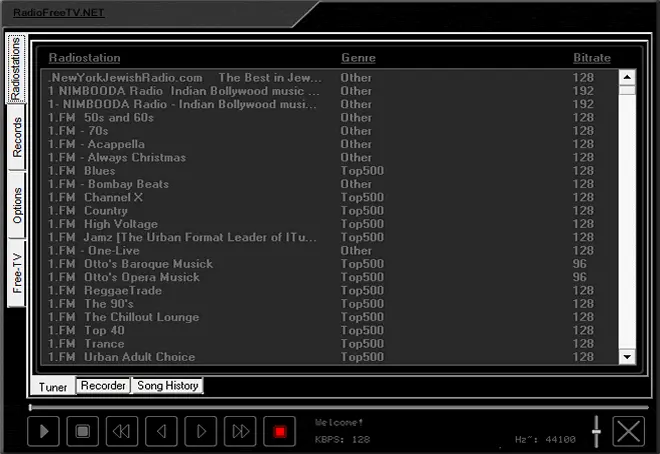
Task: Click the Rewind double-arrow button
Action: (122, 431)
